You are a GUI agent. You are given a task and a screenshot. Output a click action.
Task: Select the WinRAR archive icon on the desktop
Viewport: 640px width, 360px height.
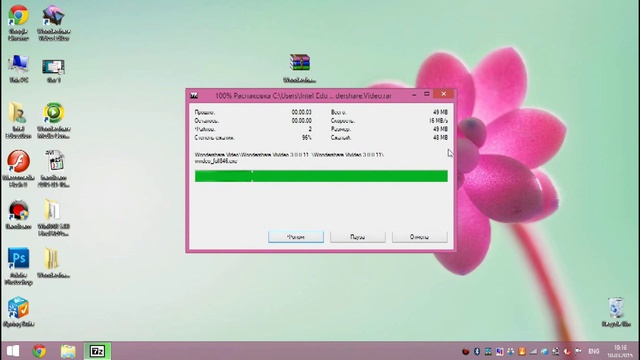300,68
